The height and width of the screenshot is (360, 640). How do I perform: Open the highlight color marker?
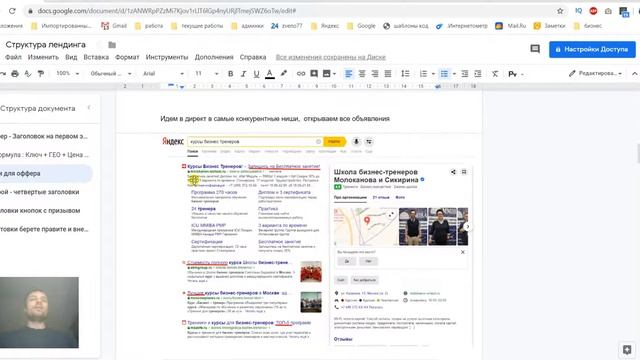tap(284, 74)
